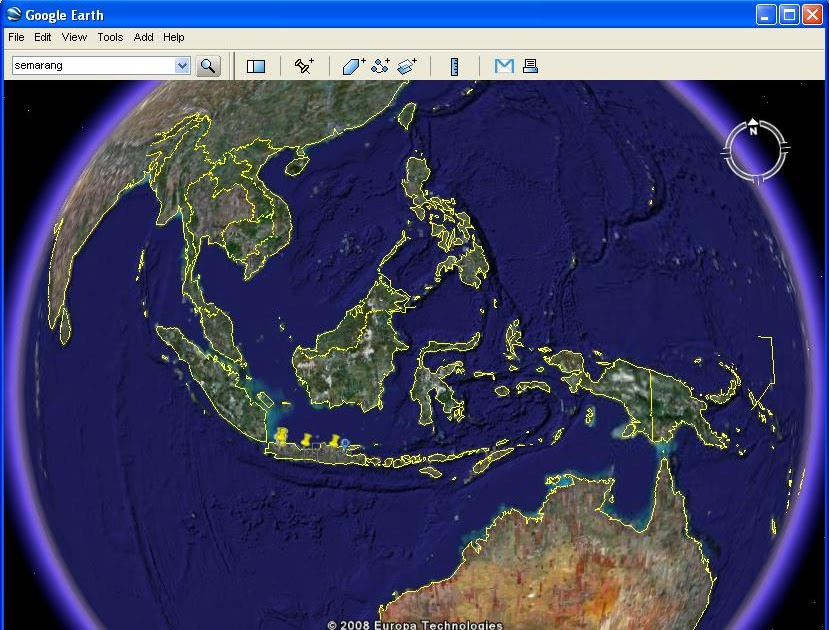Minimize the Google Earth window
The height and width of the screenshot is (630, 829).
coord(766,15)
